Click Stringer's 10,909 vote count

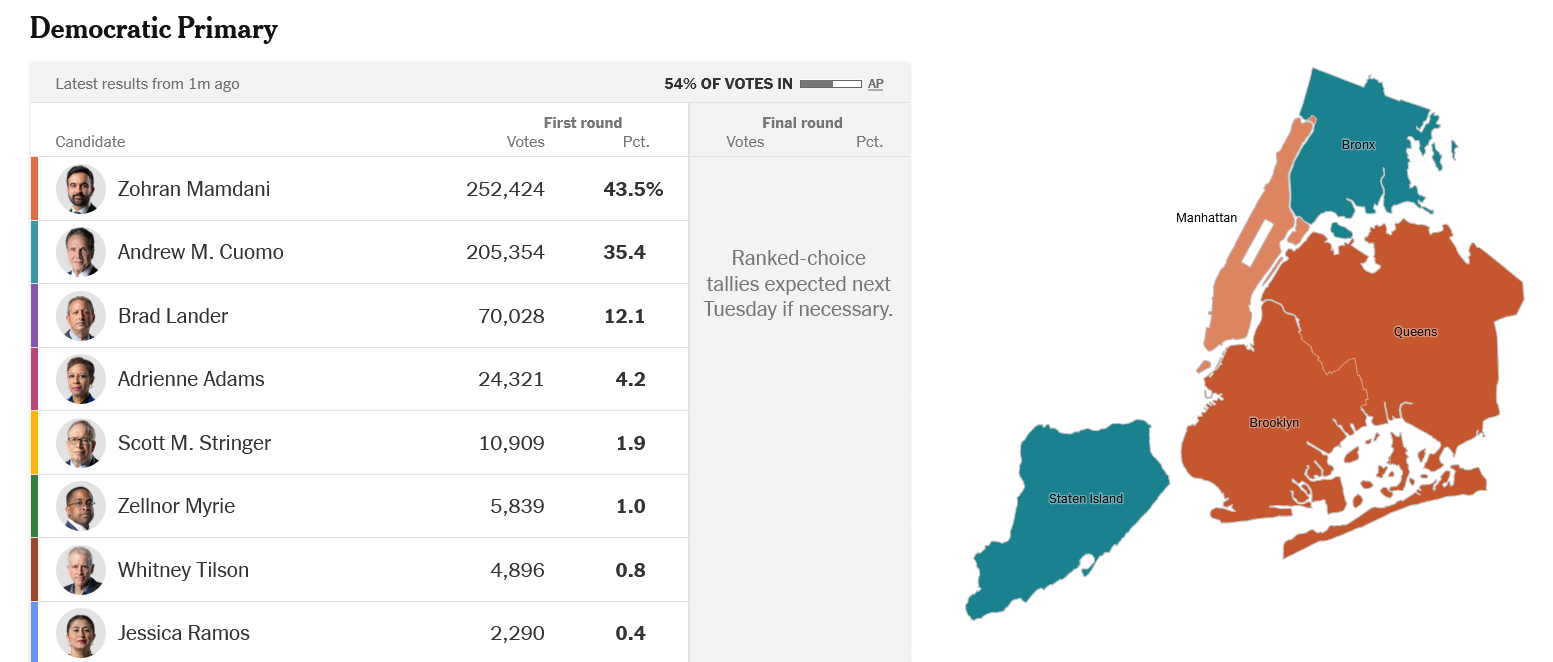click(512, 443)
